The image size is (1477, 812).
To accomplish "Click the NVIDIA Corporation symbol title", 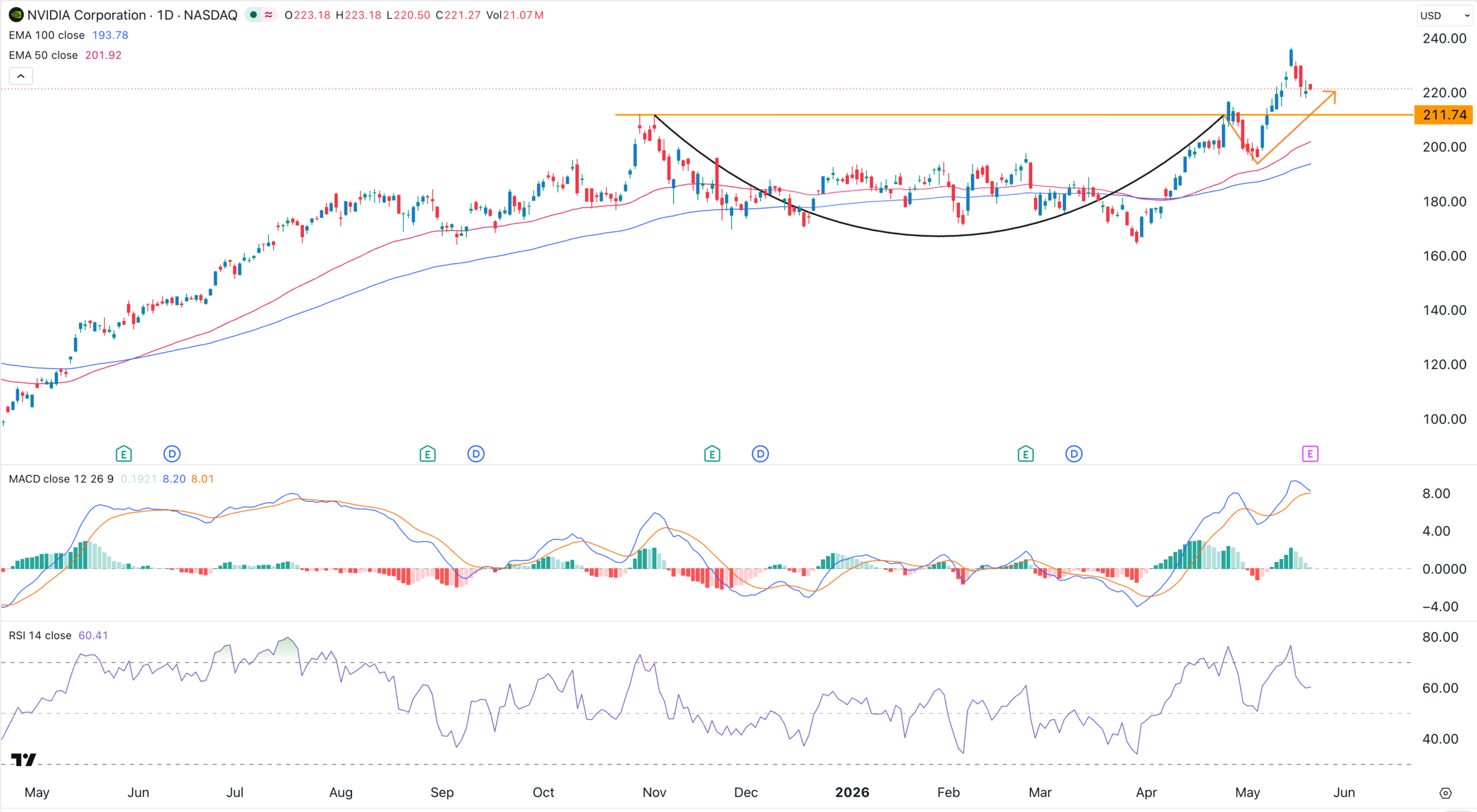I will tap(87, 15).
